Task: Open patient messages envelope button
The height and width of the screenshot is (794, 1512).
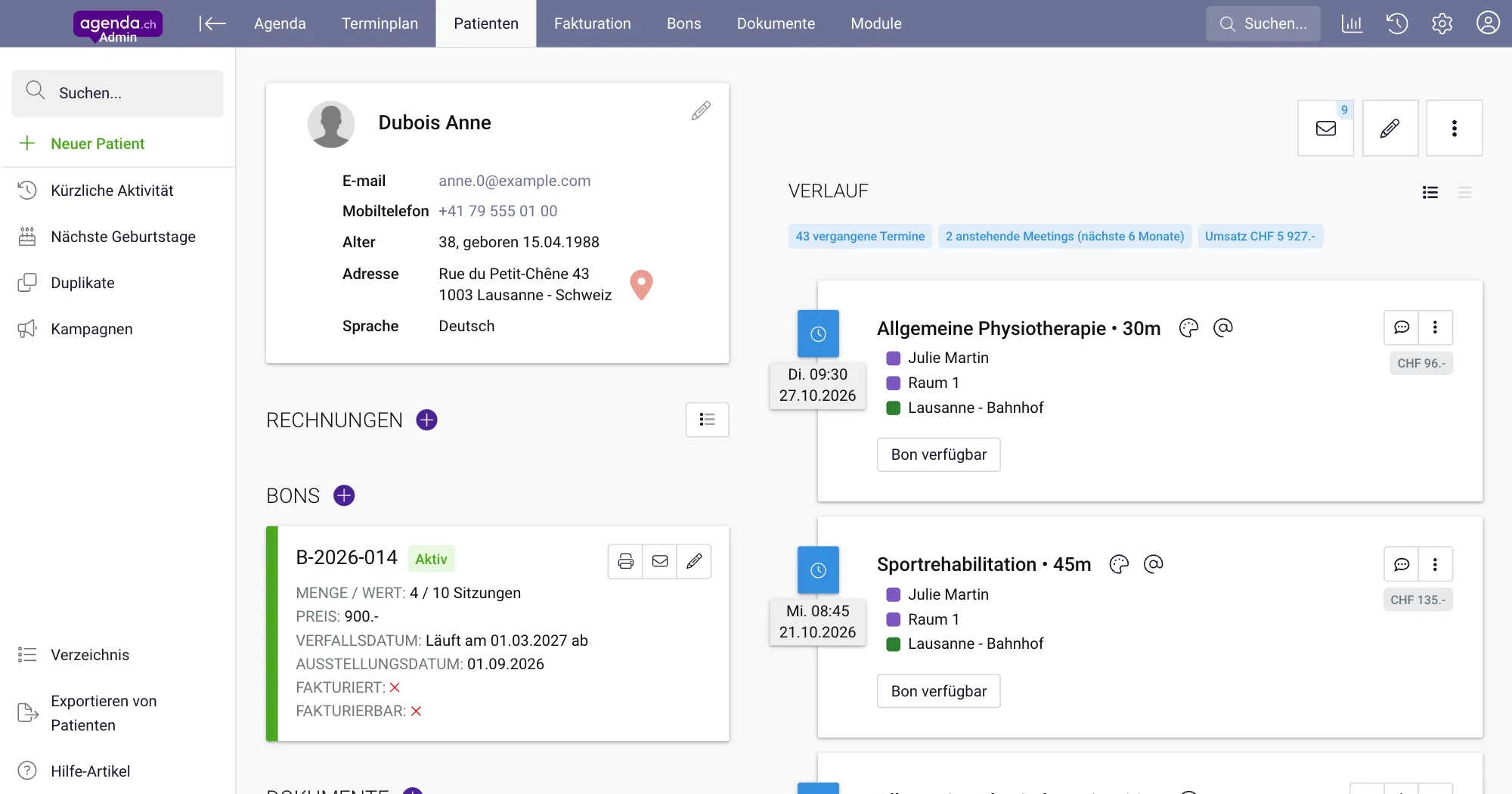Action: 1326,128
